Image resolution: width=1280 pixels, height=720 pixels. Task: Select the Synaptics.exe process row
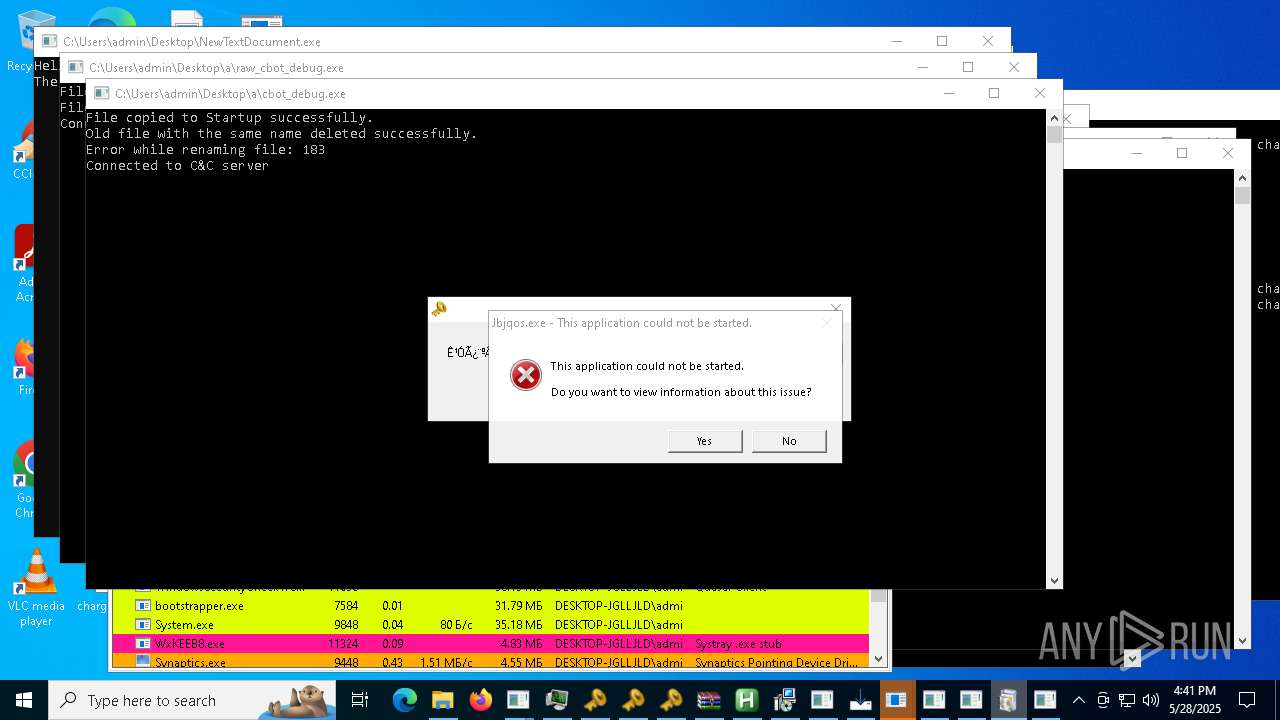[x=490, y=662]
